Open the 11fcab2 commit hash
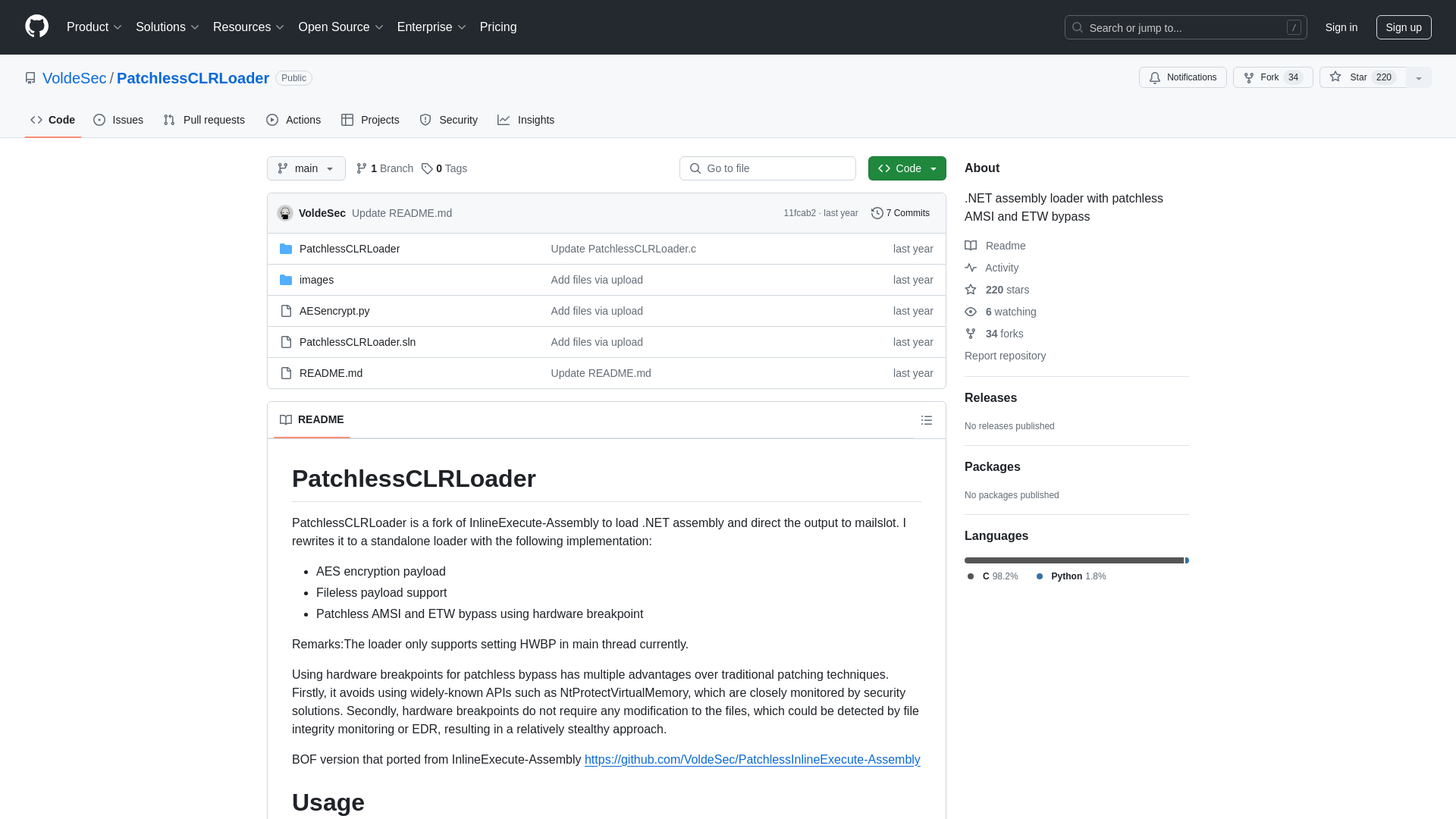Screen dimensions: 1456x819 point(799,213)
